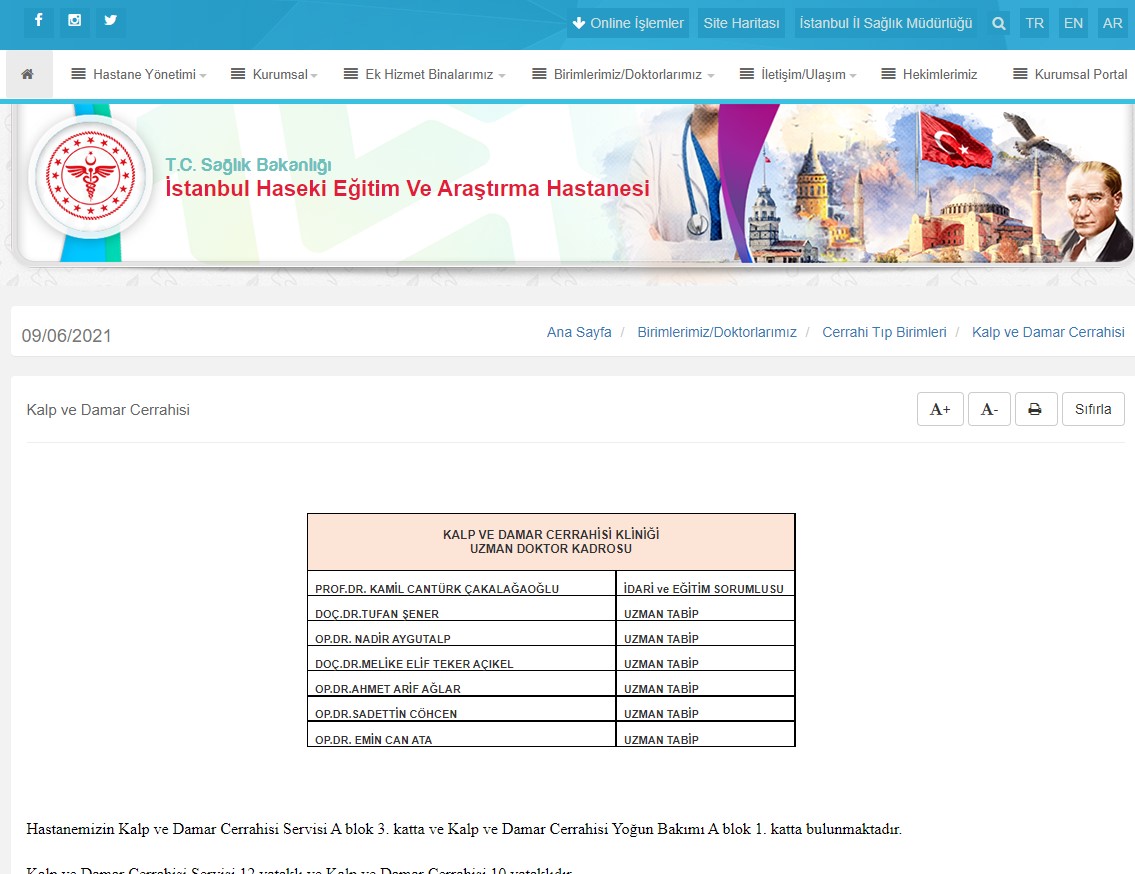The height and width of the screenshot is (874, 1135).
Task: Click the print page icon
Action: click(x=1035, y=409)
